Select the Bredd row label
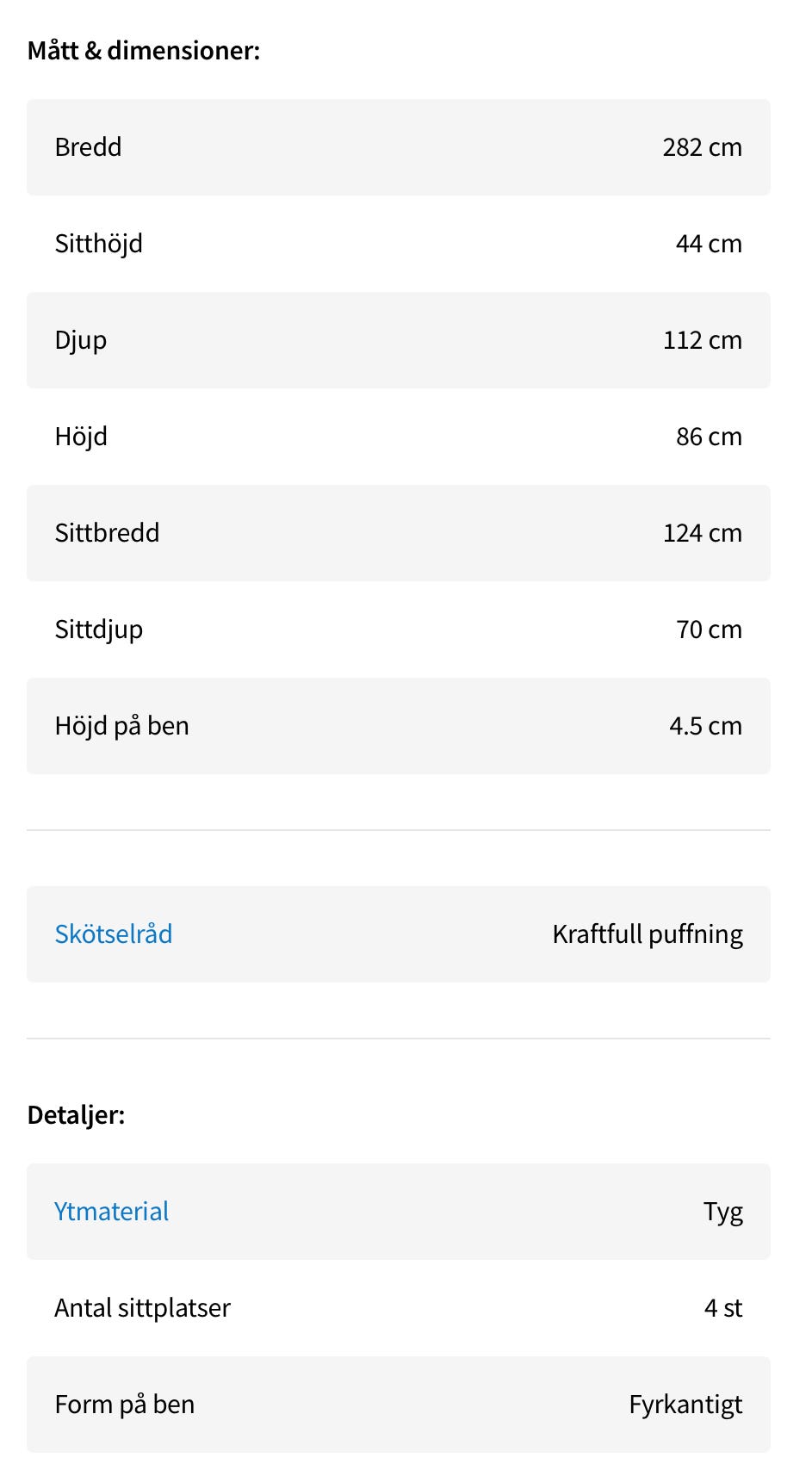The width and height of the screenshot is (812, 1476). (x=88, y=147)
